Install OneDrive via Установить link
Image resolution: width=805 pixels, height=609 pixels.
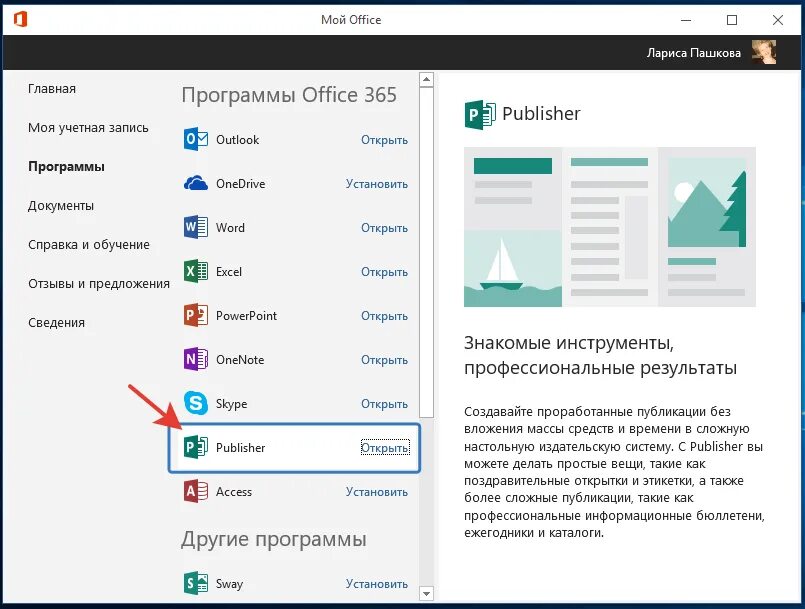coord(377,184)
